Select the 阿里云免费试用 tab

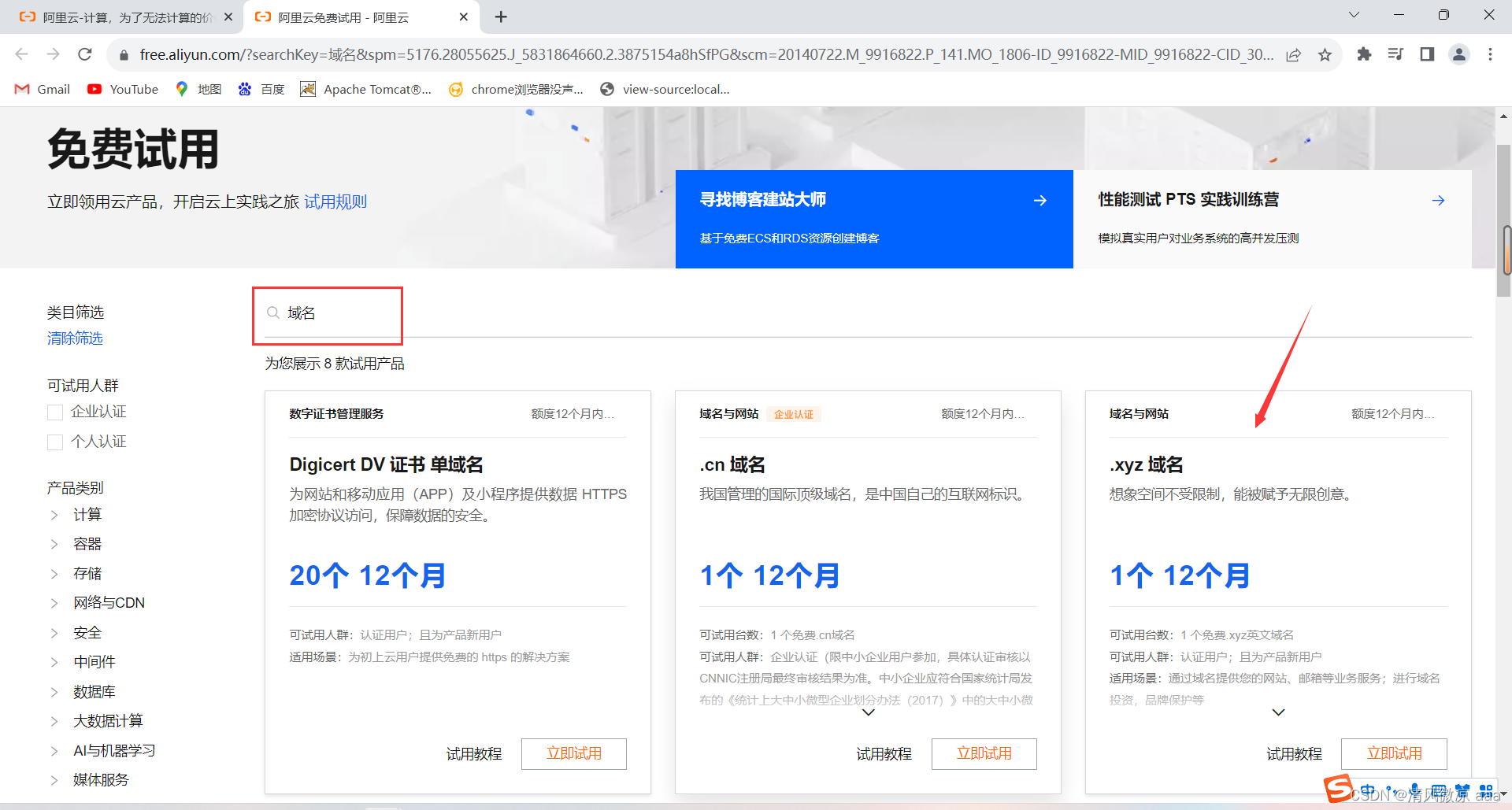tap(362, 17)
